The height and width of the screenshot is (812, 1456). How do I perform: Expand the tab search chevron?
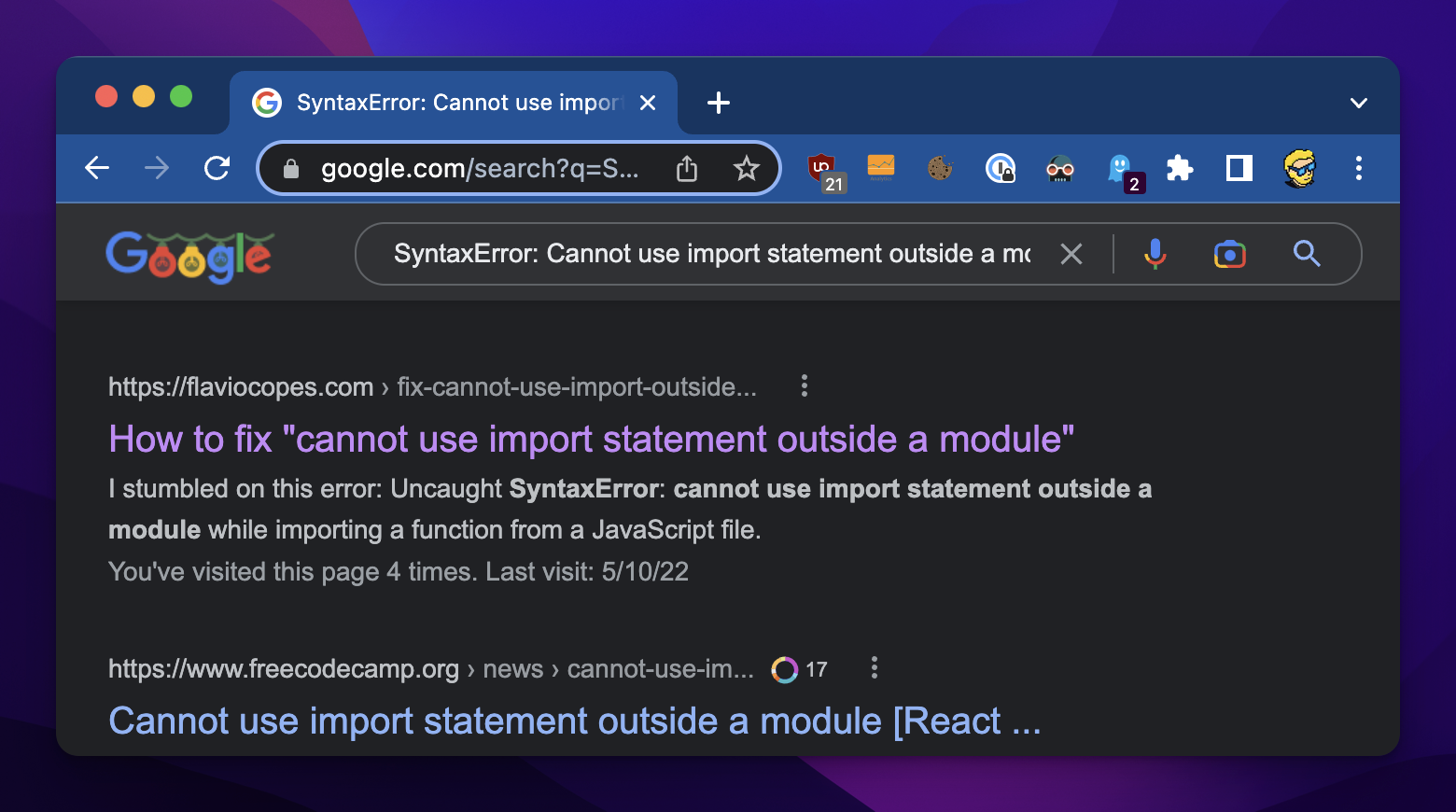click(x=1358, y=104)
